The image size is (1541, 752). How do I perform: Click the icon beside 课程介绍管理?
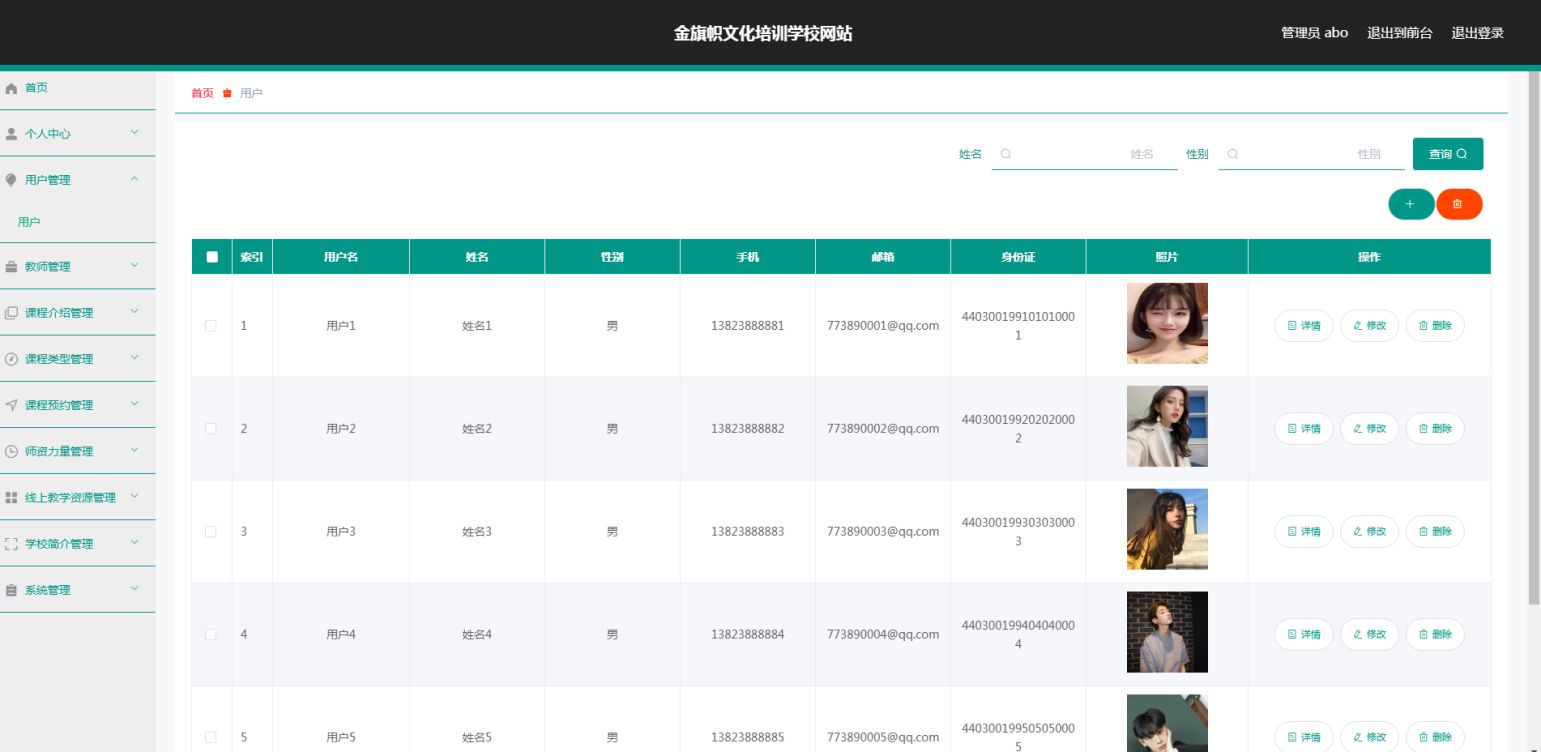(x=12, y=313)
